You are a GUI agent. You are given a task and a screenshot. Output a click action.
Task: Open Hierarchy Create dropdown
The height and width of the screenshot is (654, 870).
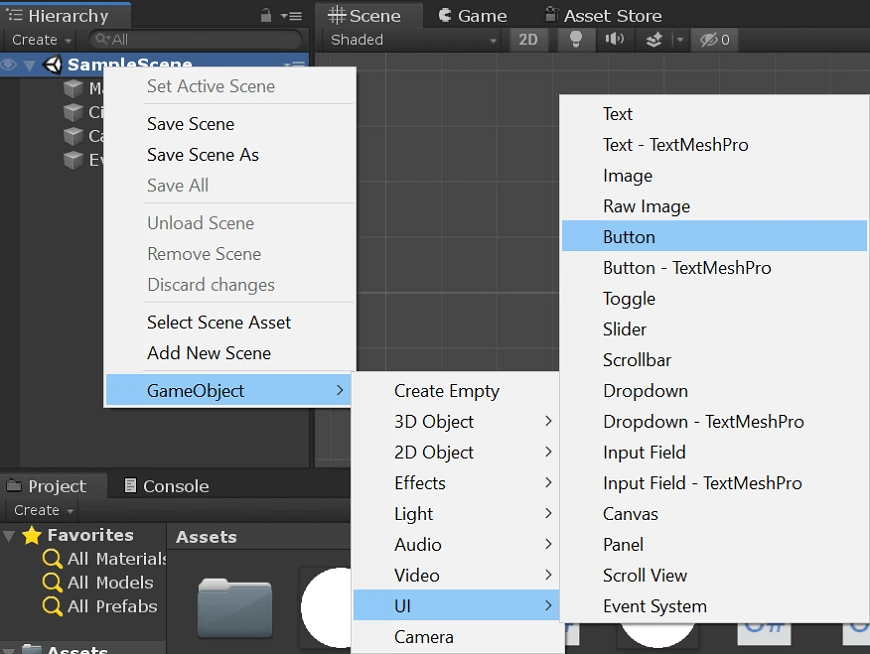[x=42, y=40]
